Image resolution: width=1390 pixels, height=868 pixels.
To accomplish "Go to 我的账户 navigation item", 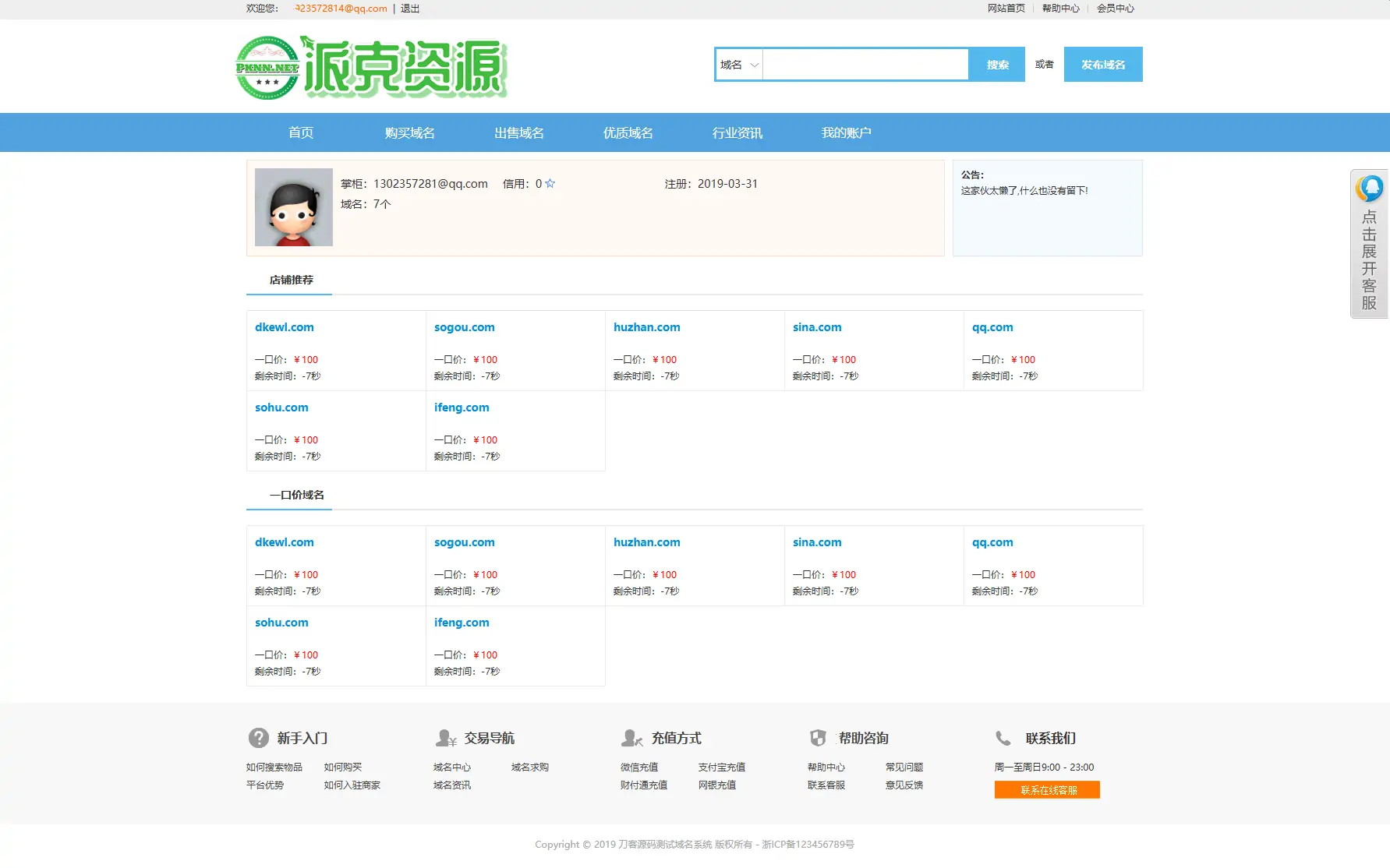I will tap(846, 133).
